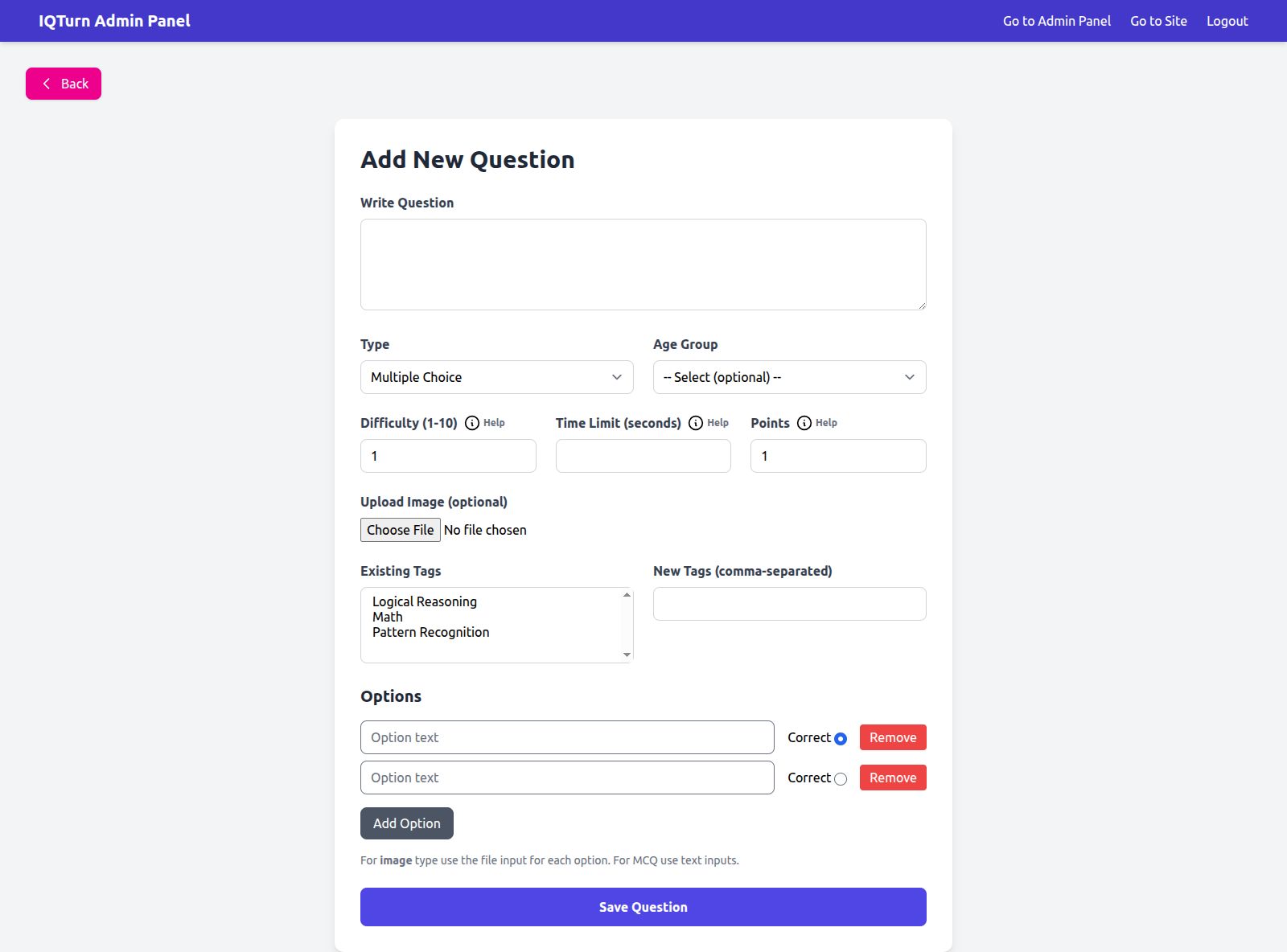Click the Points help info icon
Image resolution: width=1287 pixels, height=952 pixels.
tap(804, 423)
